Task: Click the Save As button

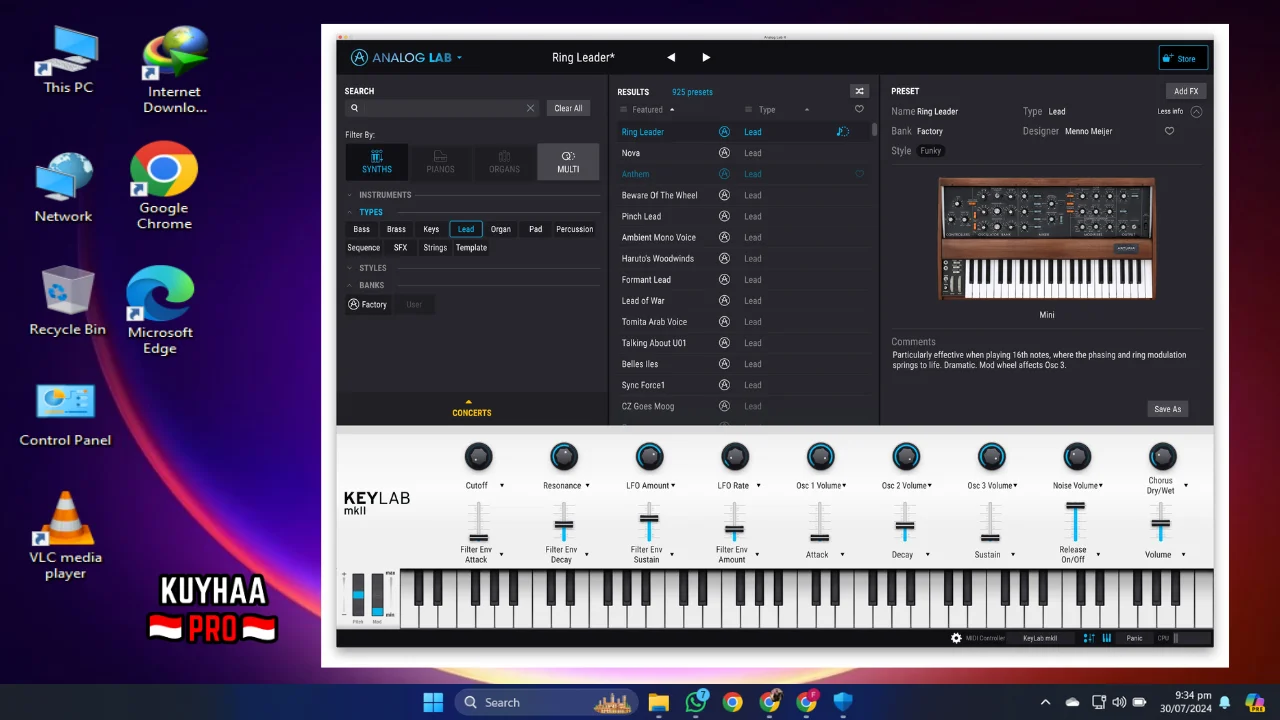Action: pos(1167,408)
